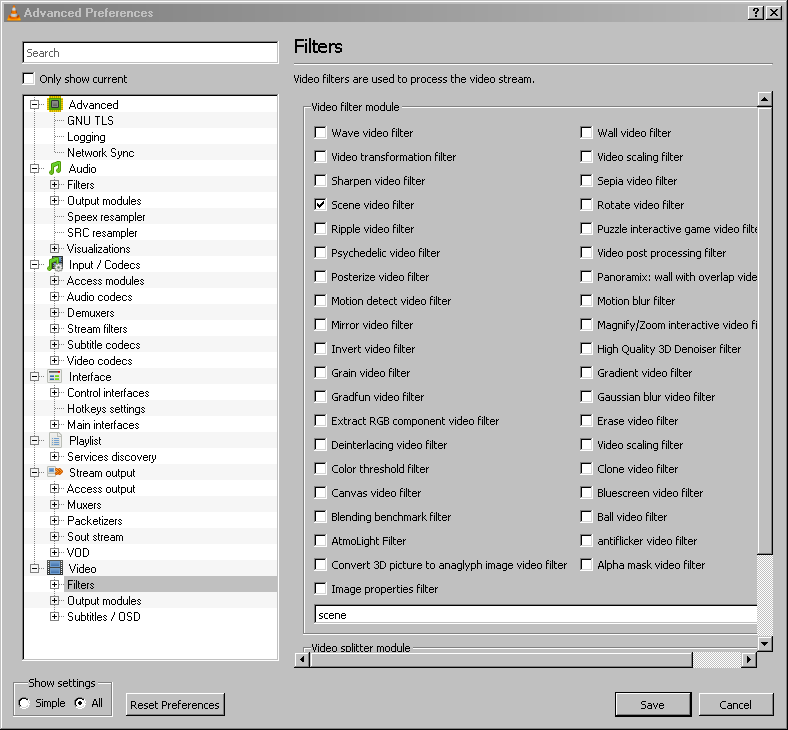This screenshot has width=788, height=730.
Task: Open the VOD tree item
Action: 78,553
